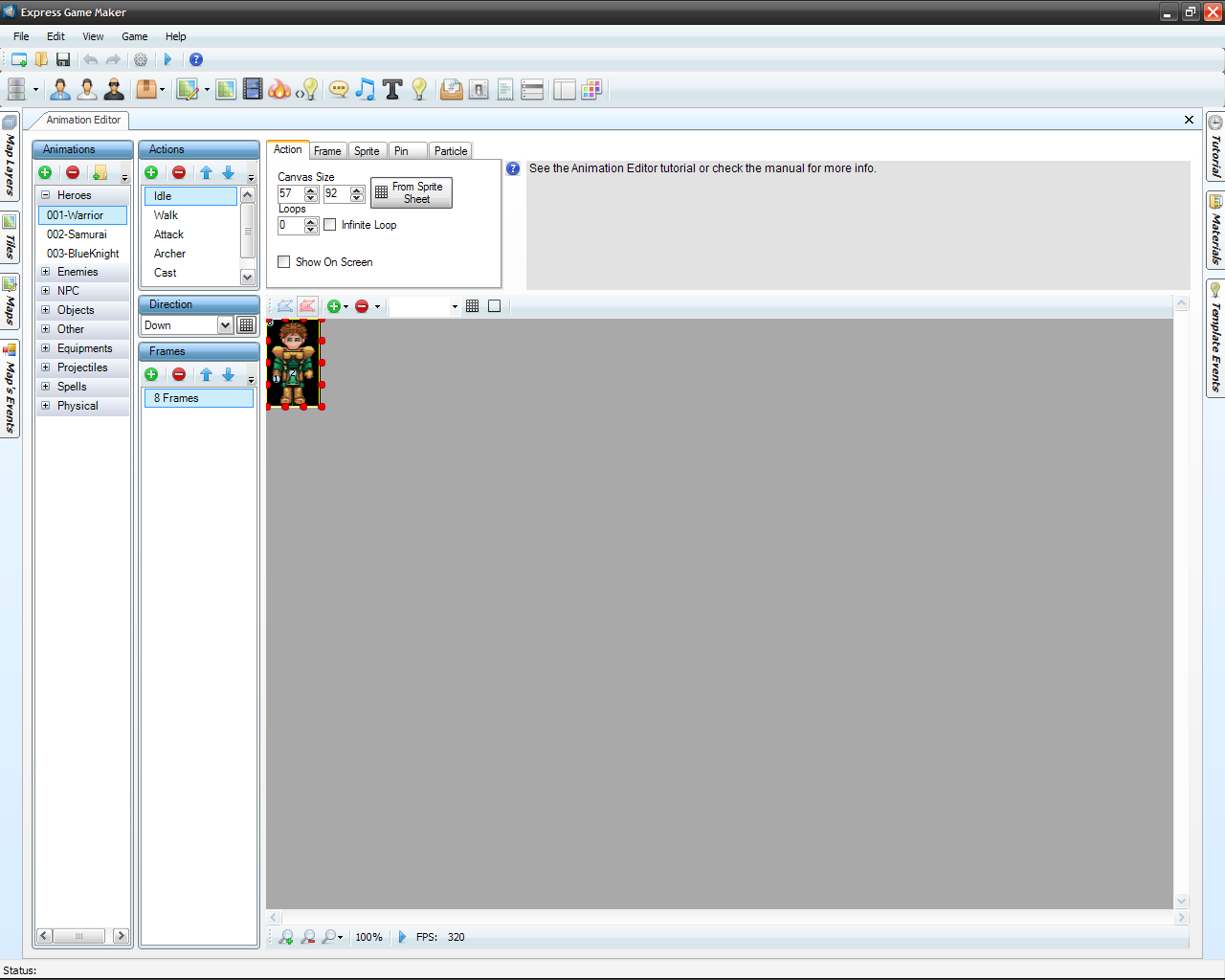Switch to the Frame tab
The height and width of the screenshot is (980, 1225).
click(x=327, y=151)
